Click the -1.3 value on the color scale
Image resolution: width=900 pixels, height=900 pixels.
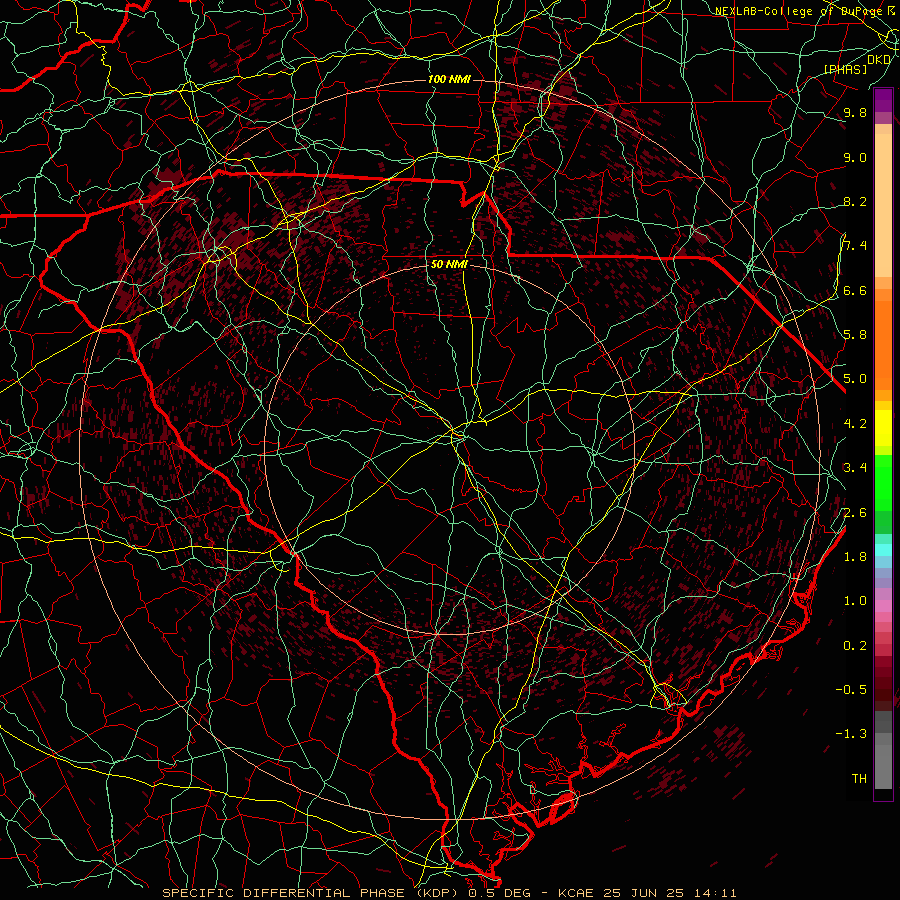point(851,734)
